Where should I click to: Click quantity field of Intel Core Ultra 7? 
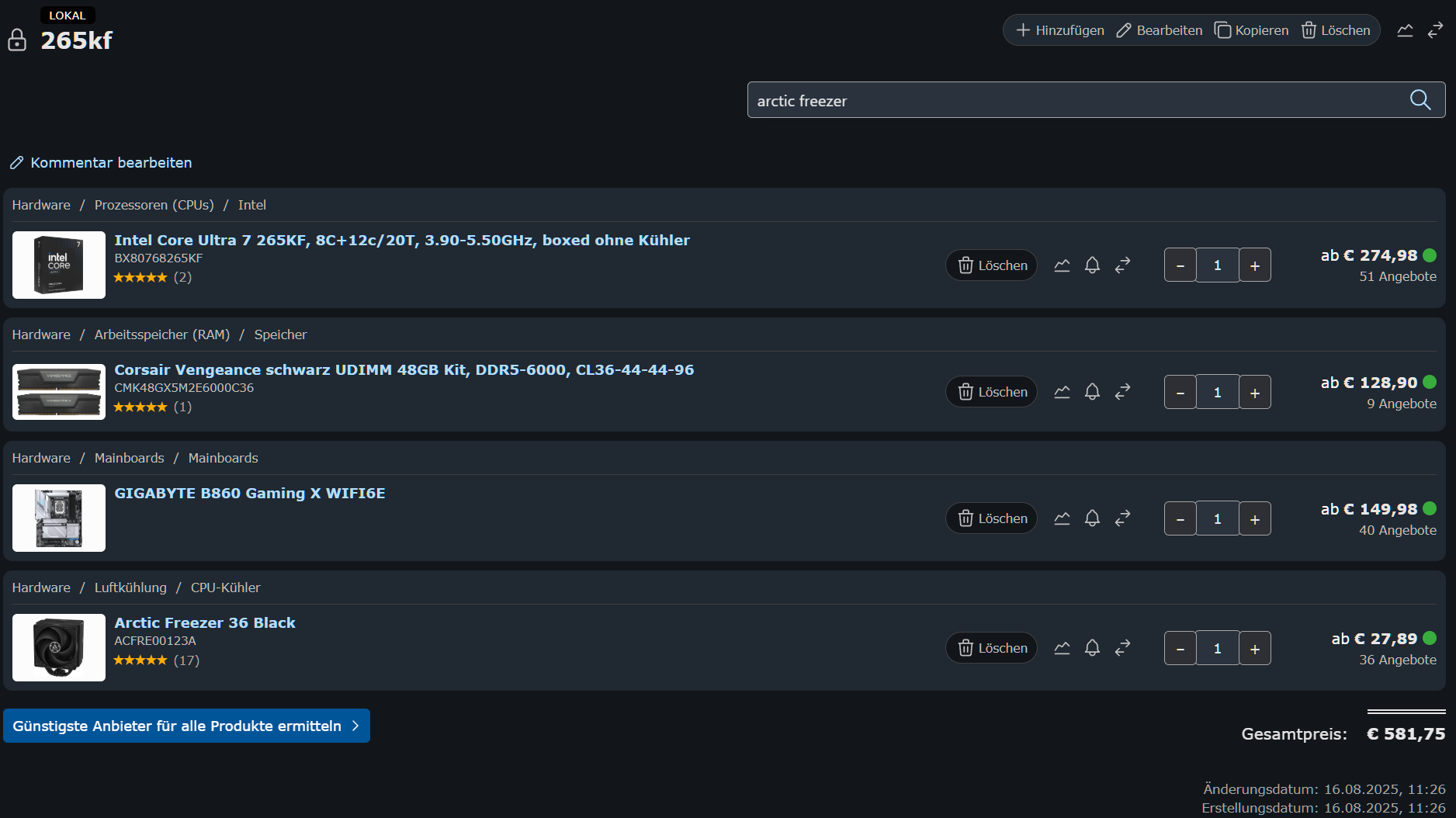(1218, 265)
